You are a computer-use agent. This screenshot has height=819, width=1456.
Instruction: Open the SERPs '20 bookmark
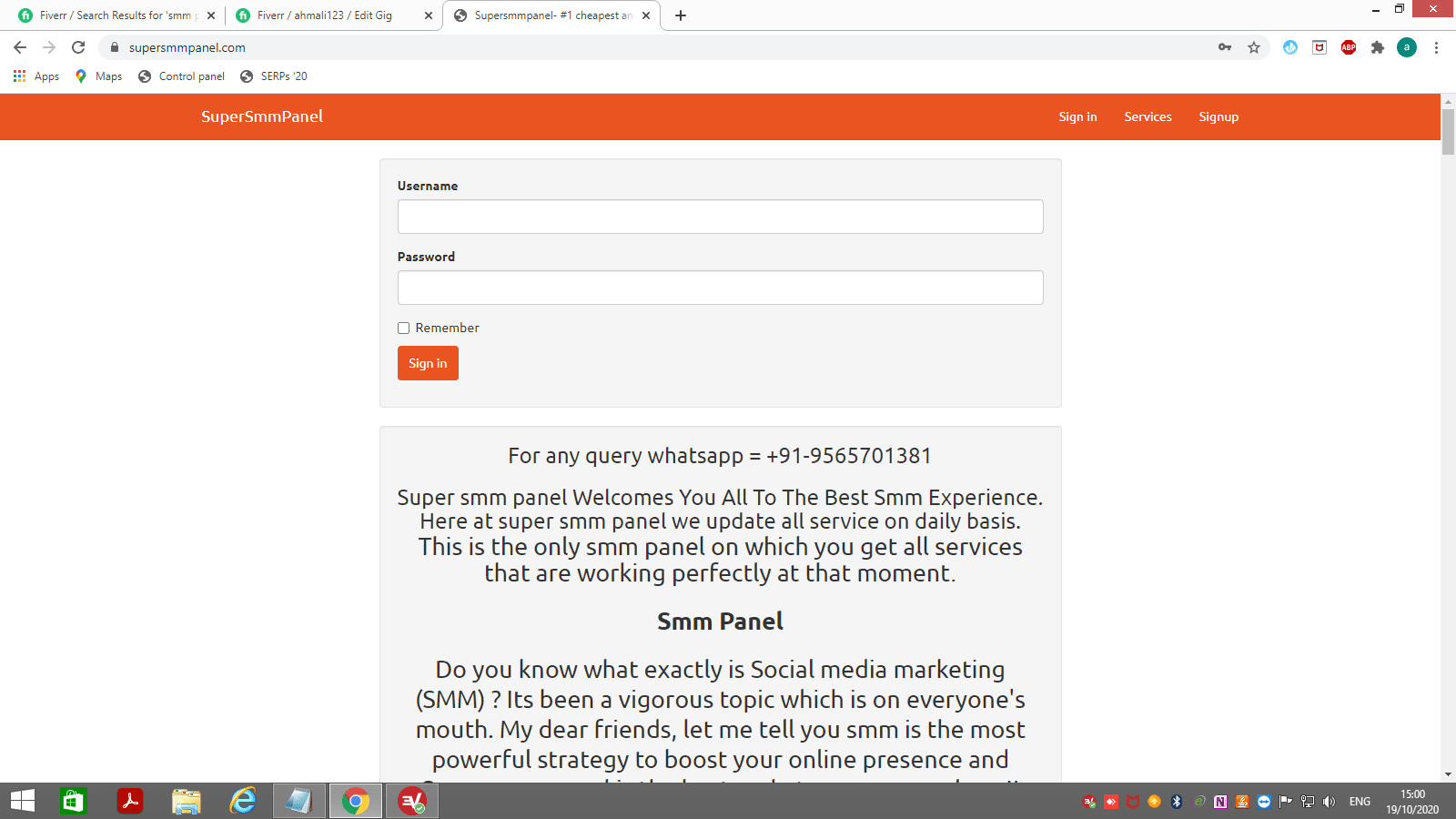pos(274,76)
